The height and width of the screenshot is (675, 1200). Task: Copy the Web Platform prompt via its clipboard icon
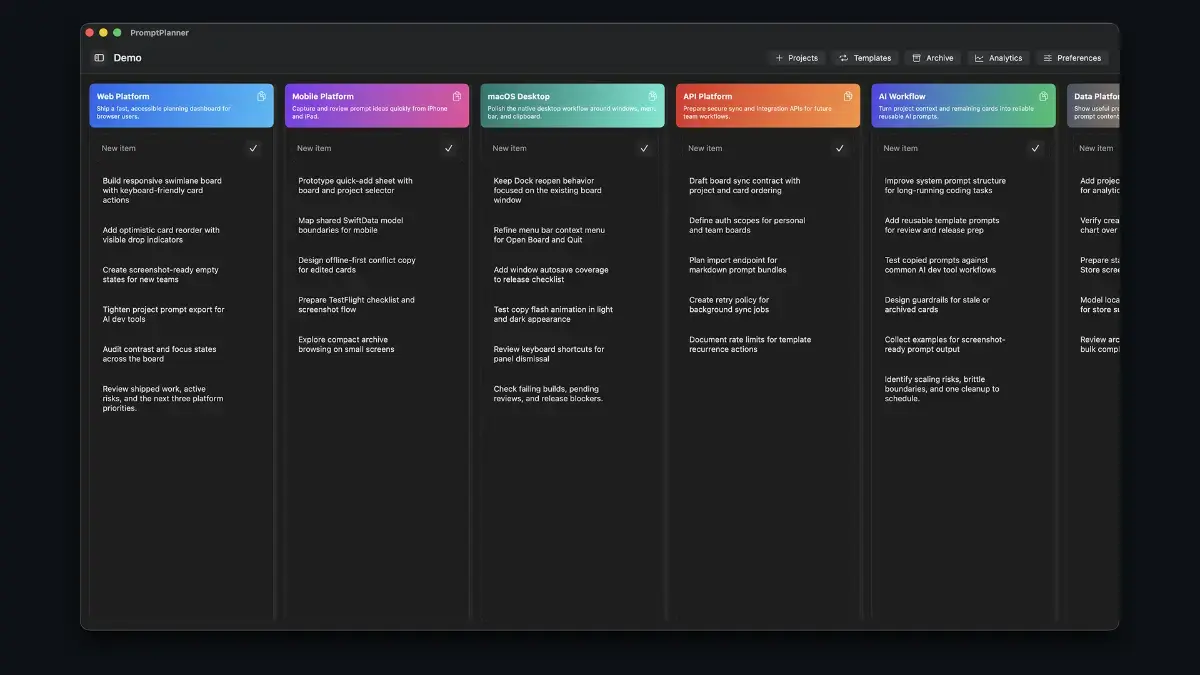click(x=261, y=97)
